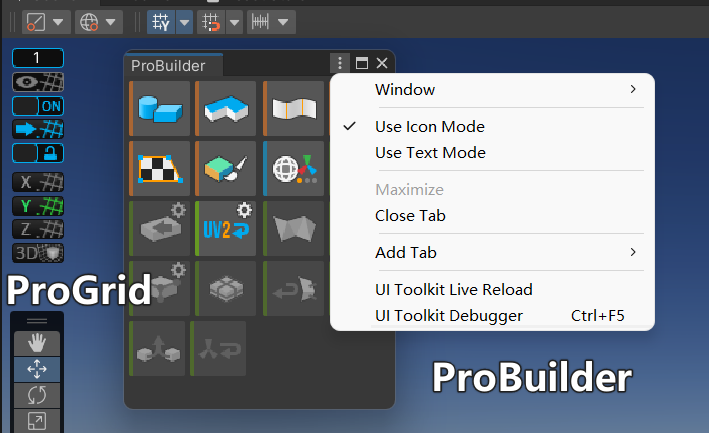Open the New Poly Shape tool
Viewport: 709px width, 433px height.
point(226,108)
